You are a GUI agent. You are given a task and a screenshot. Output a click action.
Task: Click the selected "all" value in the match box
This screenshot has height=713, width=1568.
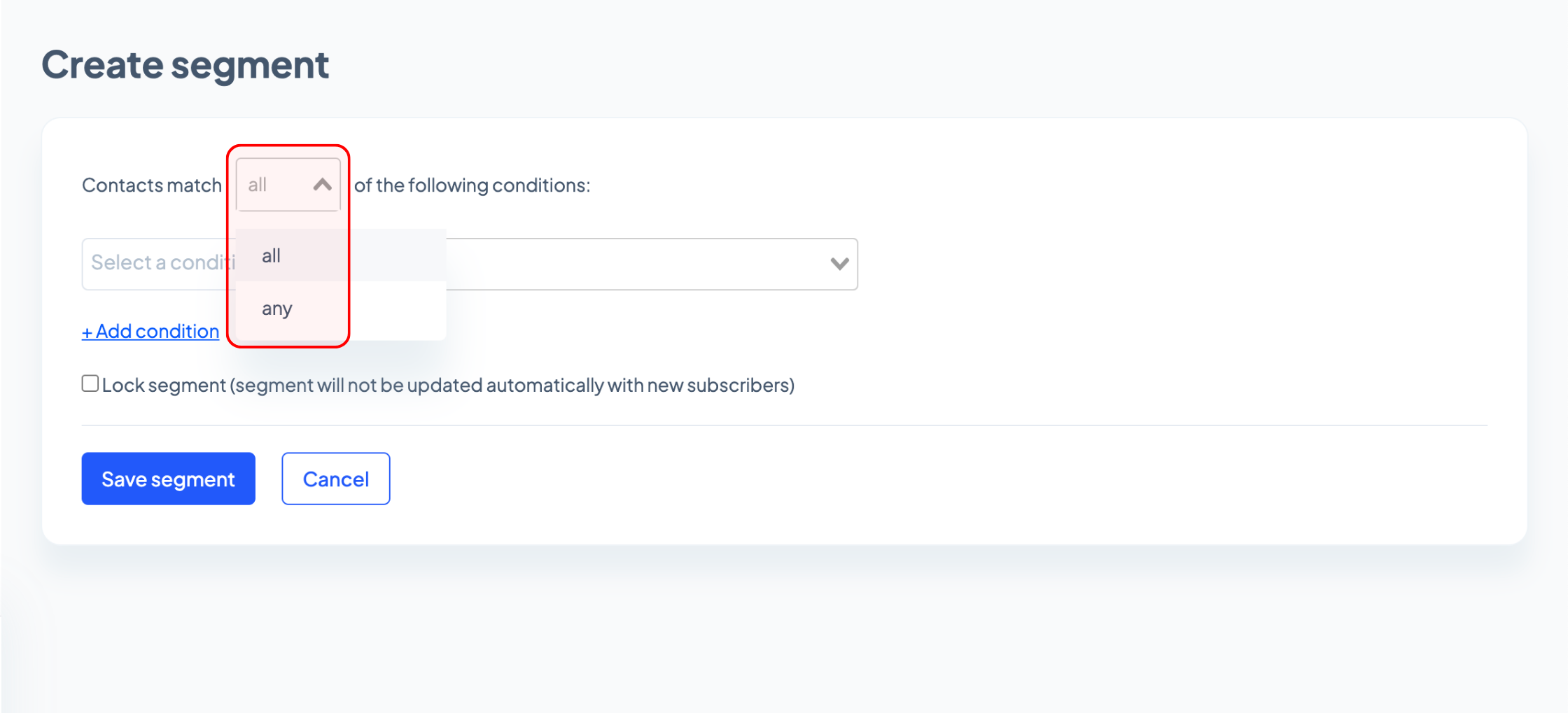(258, 185)
